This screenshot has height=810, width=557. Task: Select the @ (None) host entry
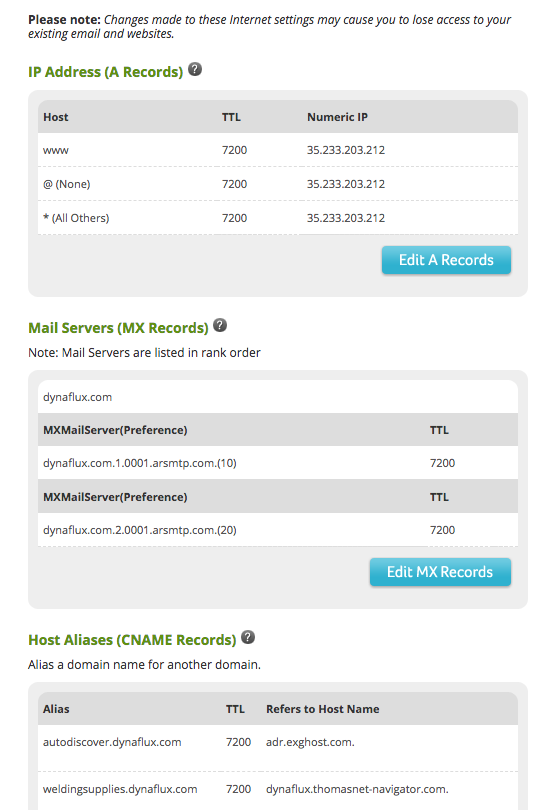tap(67, 184)
